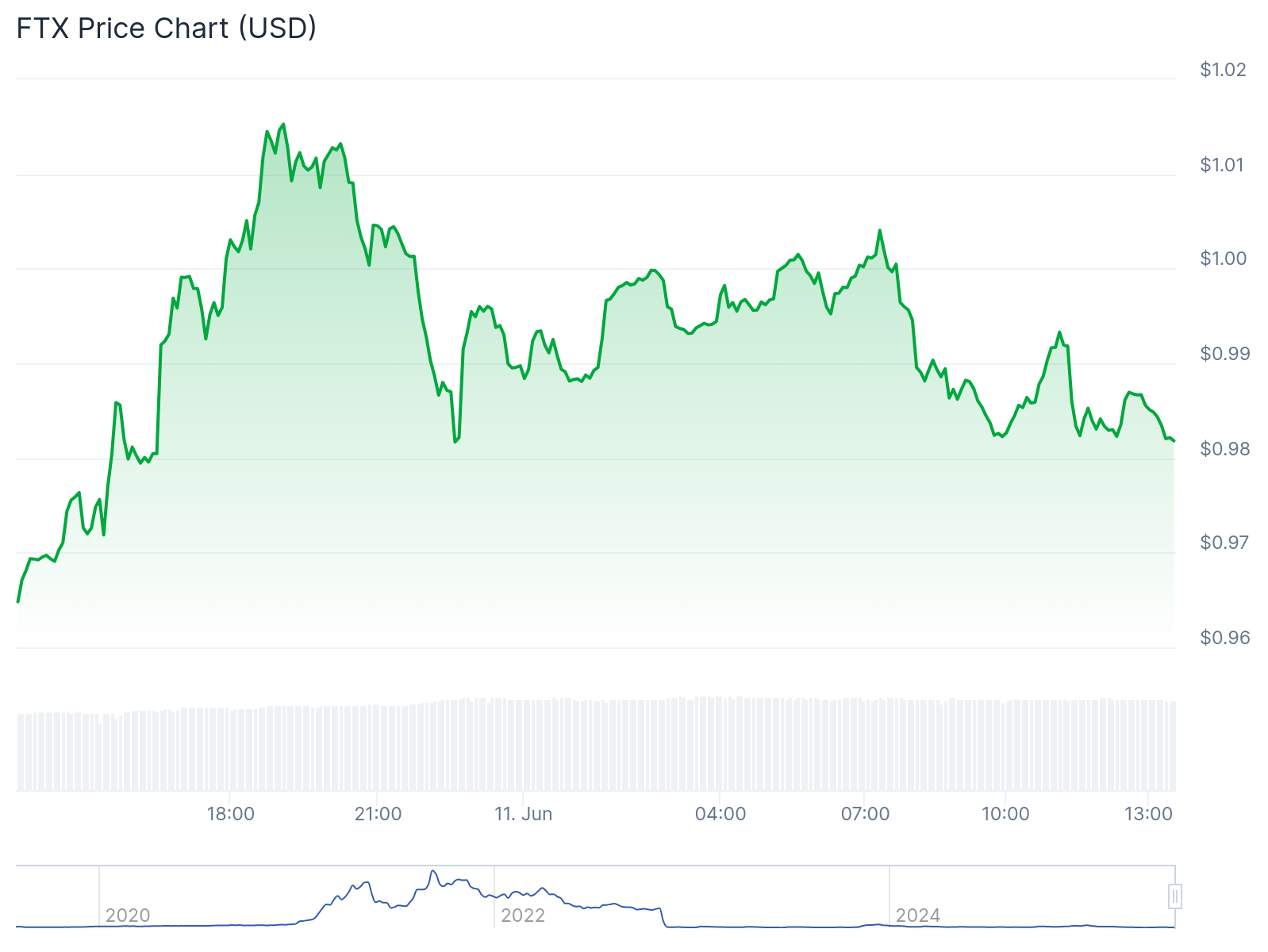Click the FTX Price Chart (USD) title
Viewport: 1268px width, 952px height.
[x=167, y=29]
